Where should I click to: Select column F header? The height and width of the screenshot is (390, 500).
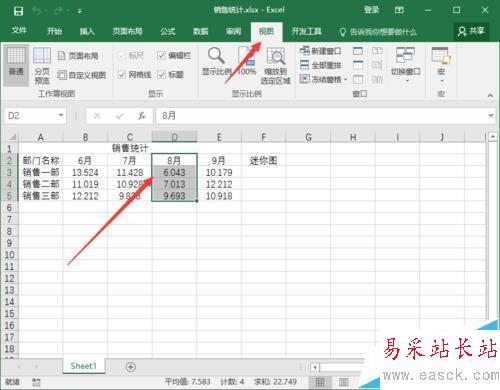263,137
